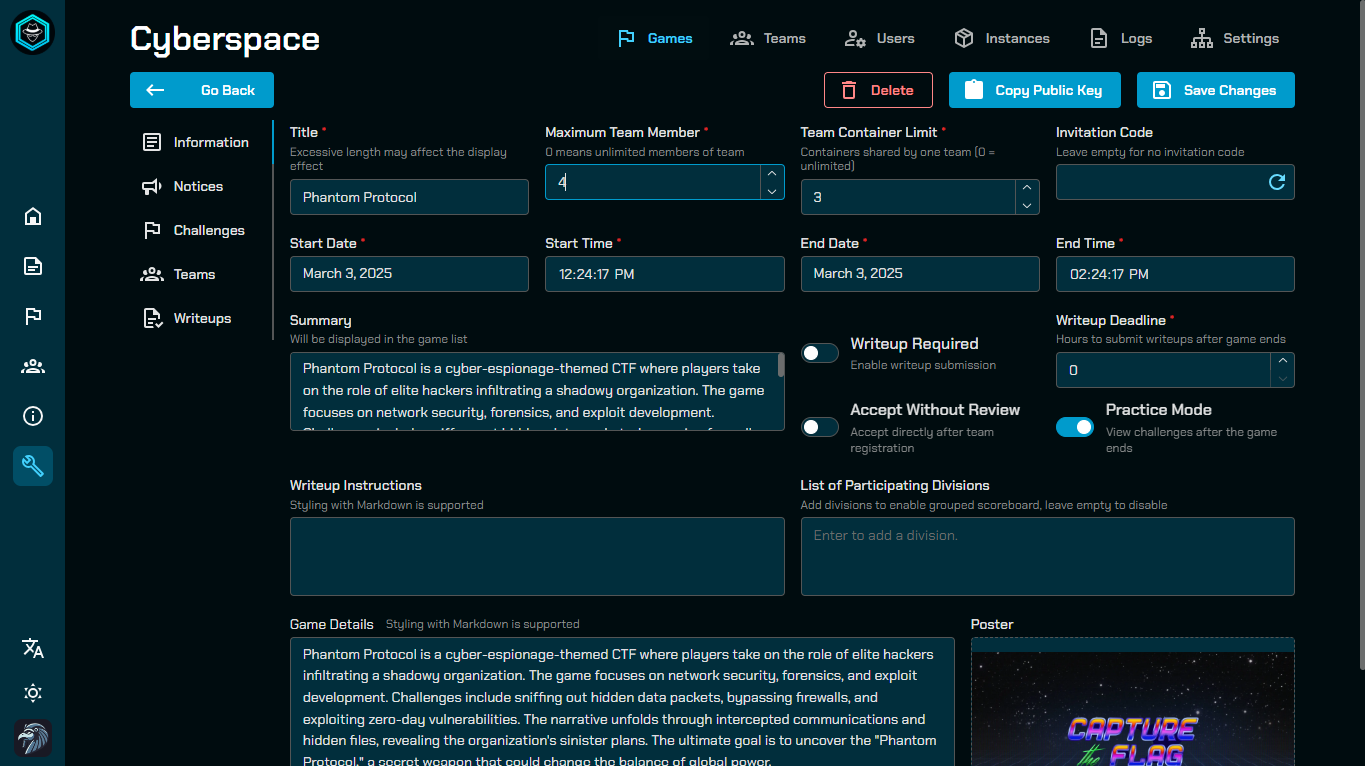Image resolution: width=1365 pixels, height=766 pixels.
Task: Select the wrench admin icon in the sidebar
Action: click(x=32, y=465)
